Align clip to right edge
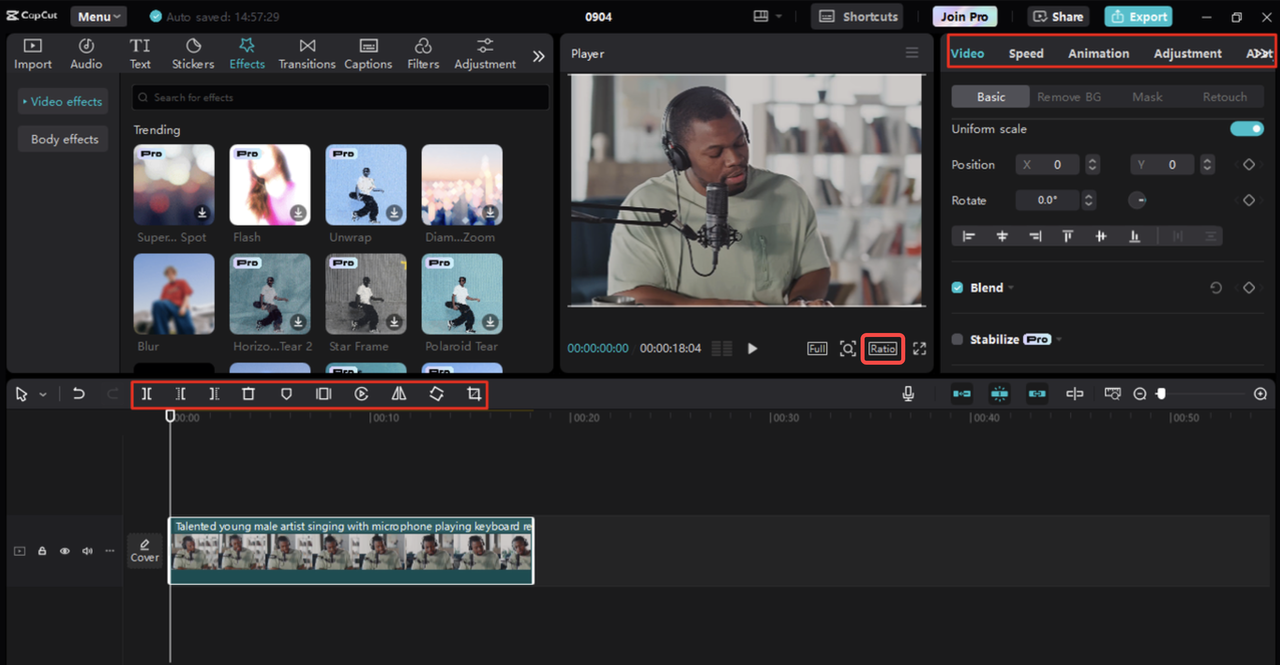The height and width of the screenshot is (665, 1280). click(1035, 236)
